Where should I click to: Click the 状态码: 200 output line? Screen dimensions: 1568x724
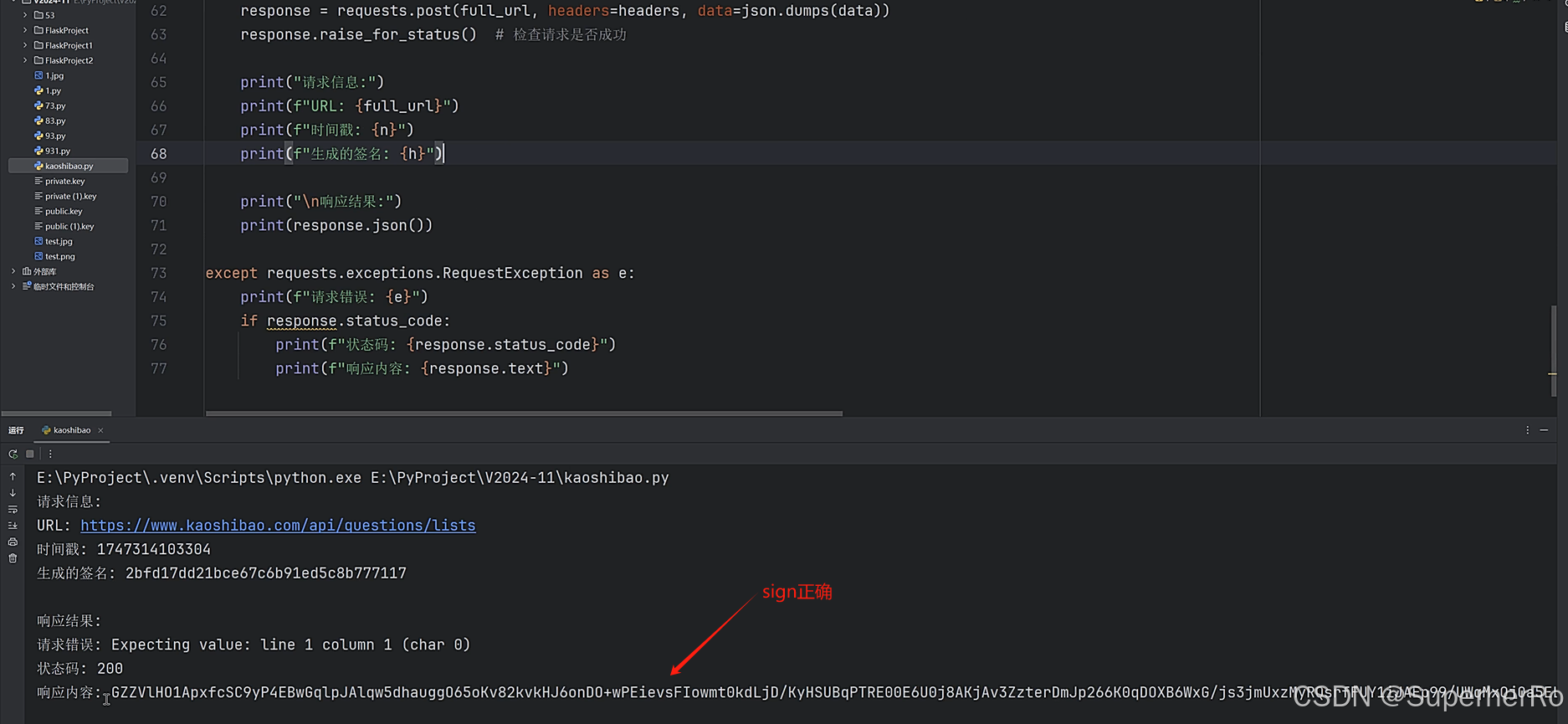click(79, 669)
